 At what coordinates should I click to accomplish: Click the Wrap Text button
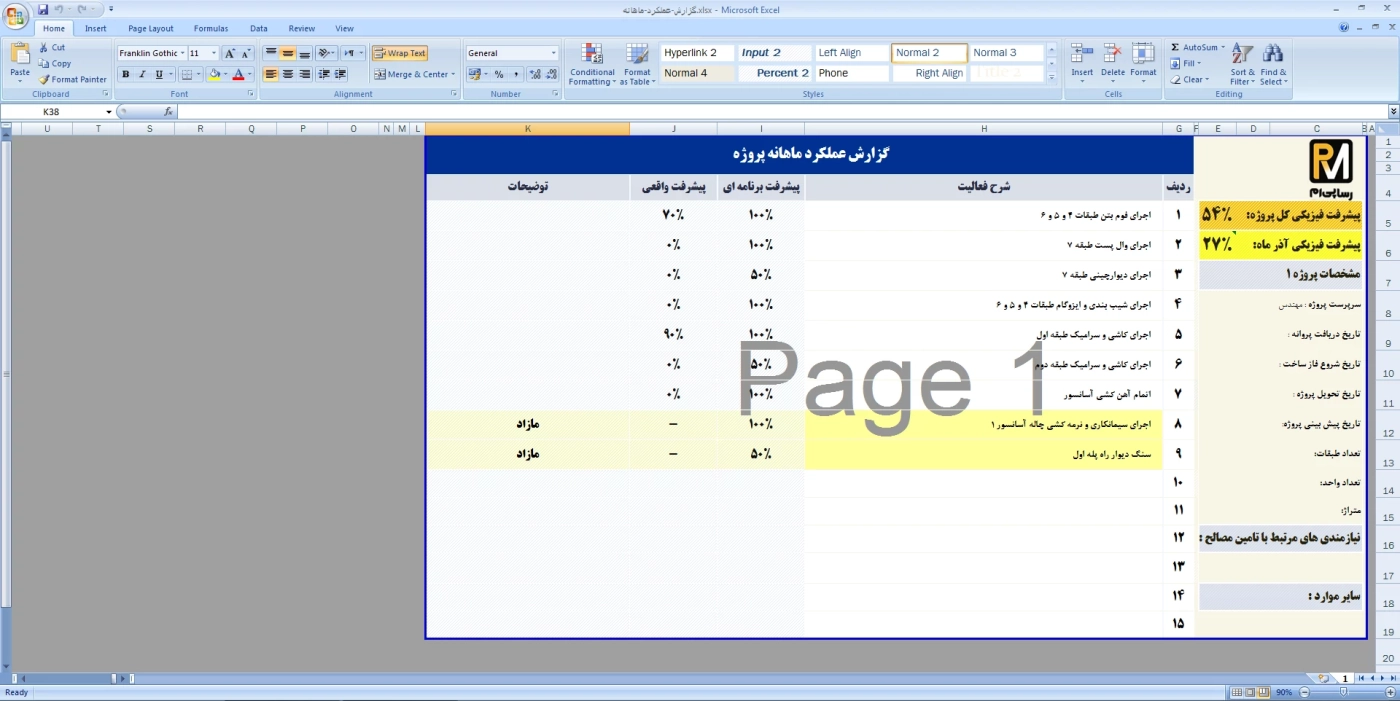point(399,53)
